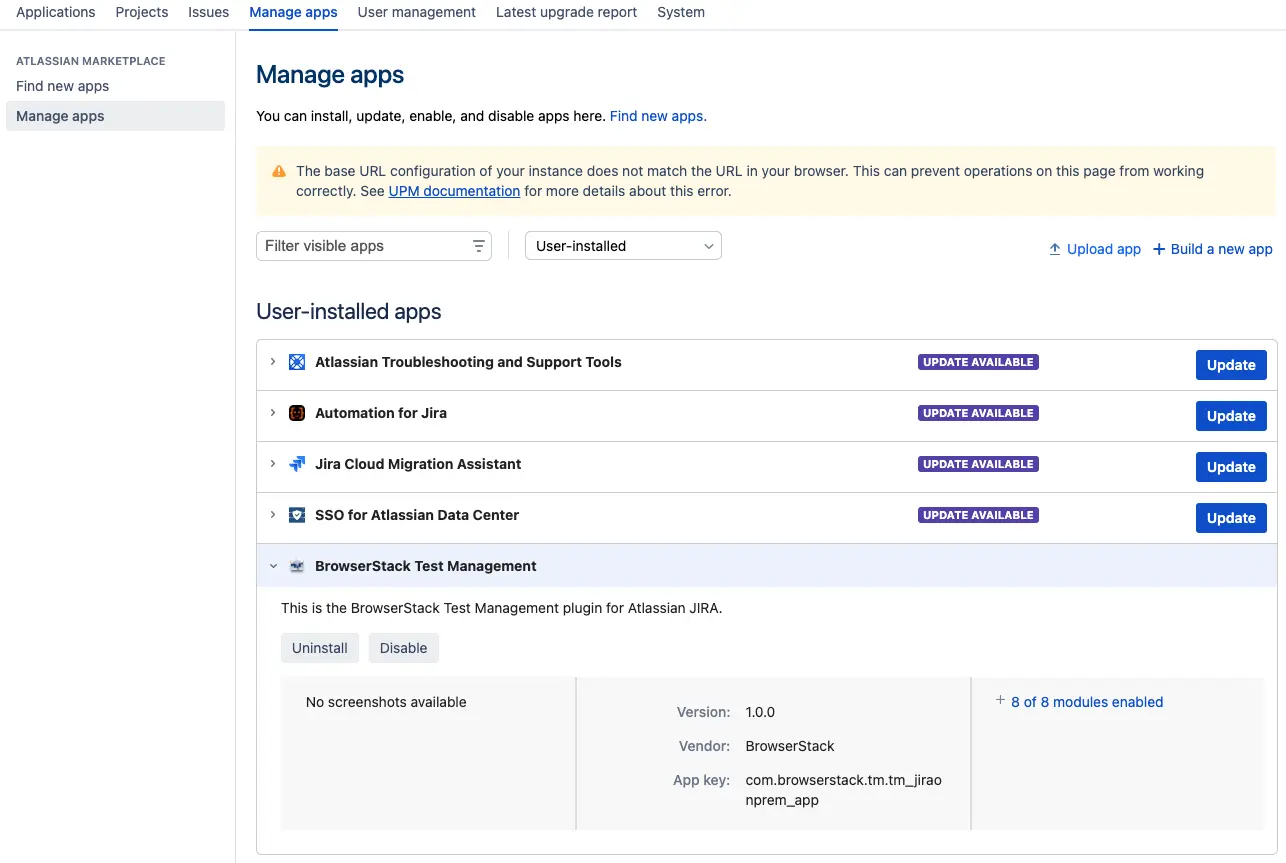Click the SSO for Atlassian Data Center icon
The image size is (1286, 863).
297,515
